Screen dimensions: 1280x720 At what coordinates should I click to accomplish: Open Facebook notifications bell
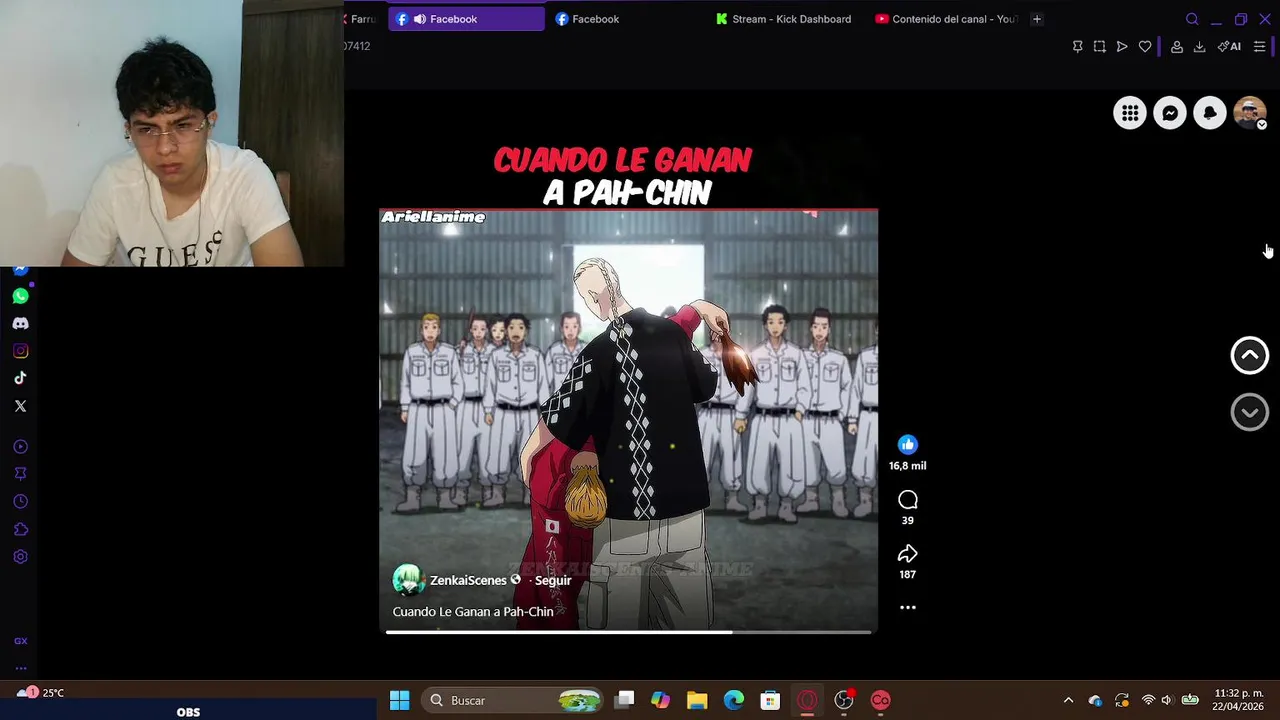click(1210, 113)
